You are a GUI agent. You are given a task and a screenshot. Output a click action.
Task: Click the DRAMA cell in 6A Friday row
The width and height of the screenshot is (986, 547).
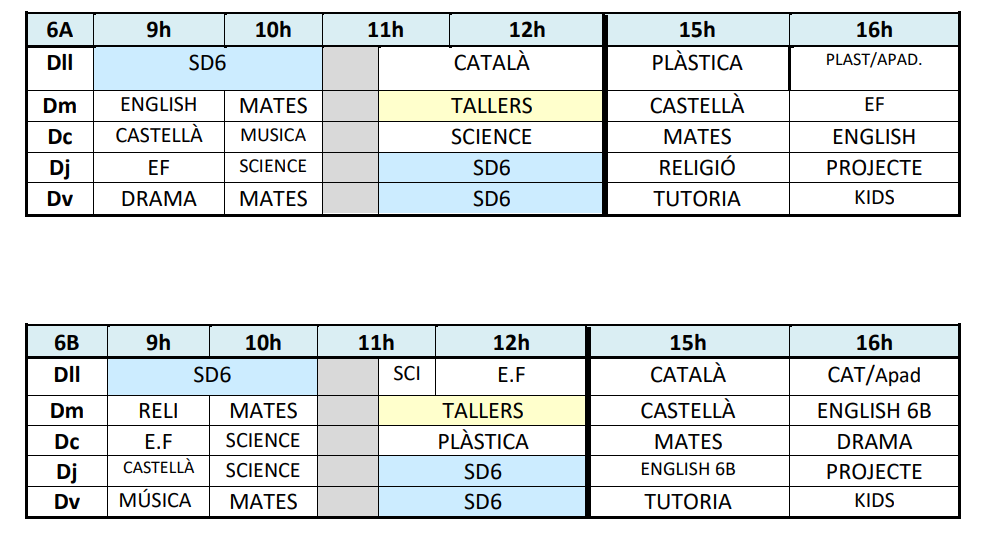coord(159,199)
